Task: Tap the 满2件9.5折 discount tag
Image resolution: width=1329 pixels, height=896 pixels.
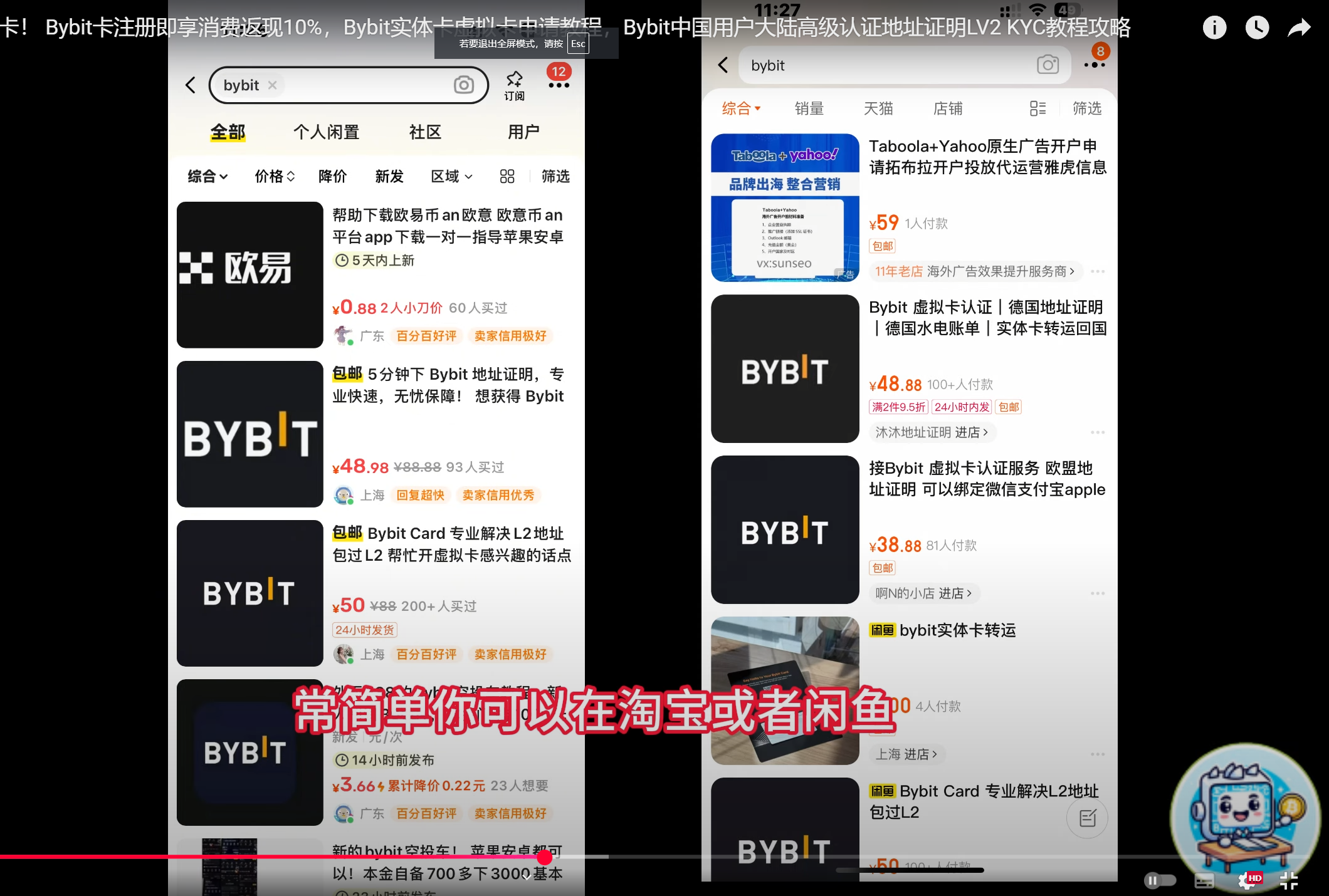Action: coord(899,407)
